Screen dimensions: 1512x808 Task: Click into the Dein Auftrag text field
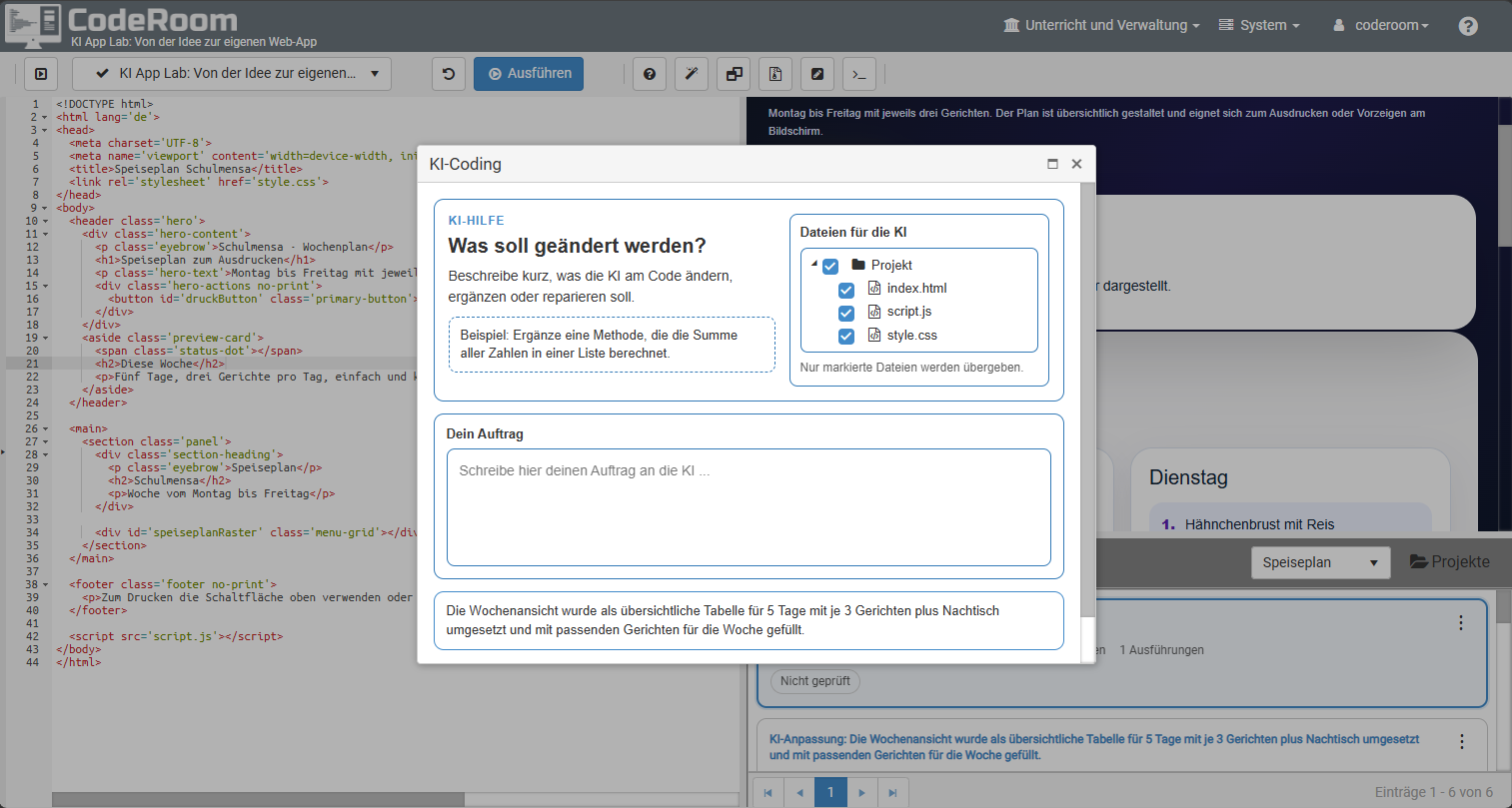[x=749, y=507]
